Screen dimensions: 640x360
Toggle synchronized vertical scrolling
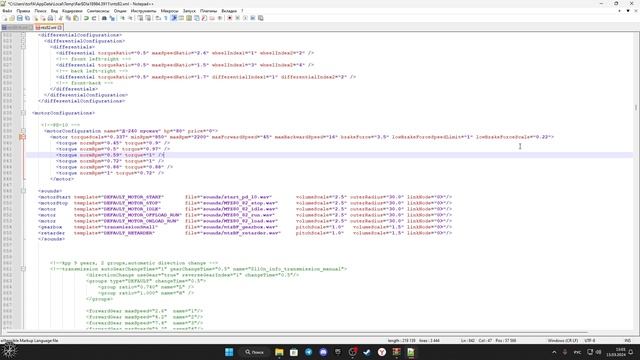pos(140,18)
